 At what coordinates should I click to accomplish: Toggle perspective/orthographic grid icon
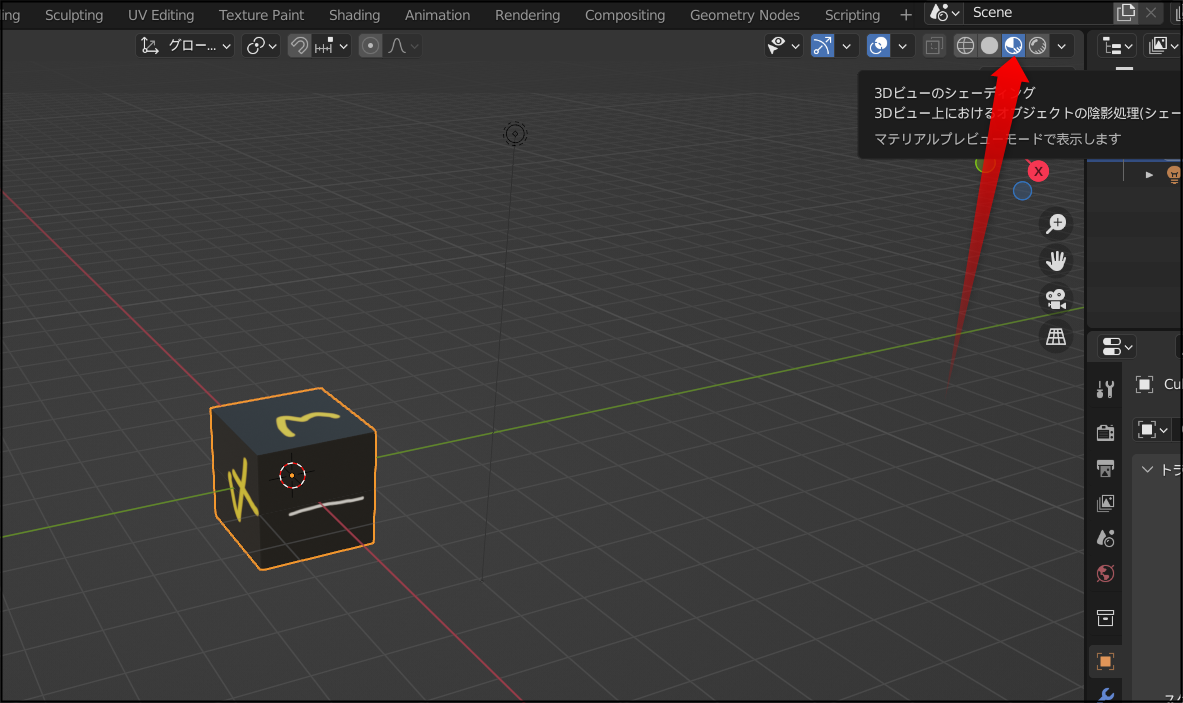pyautogui.click(x=1055, y=336)
